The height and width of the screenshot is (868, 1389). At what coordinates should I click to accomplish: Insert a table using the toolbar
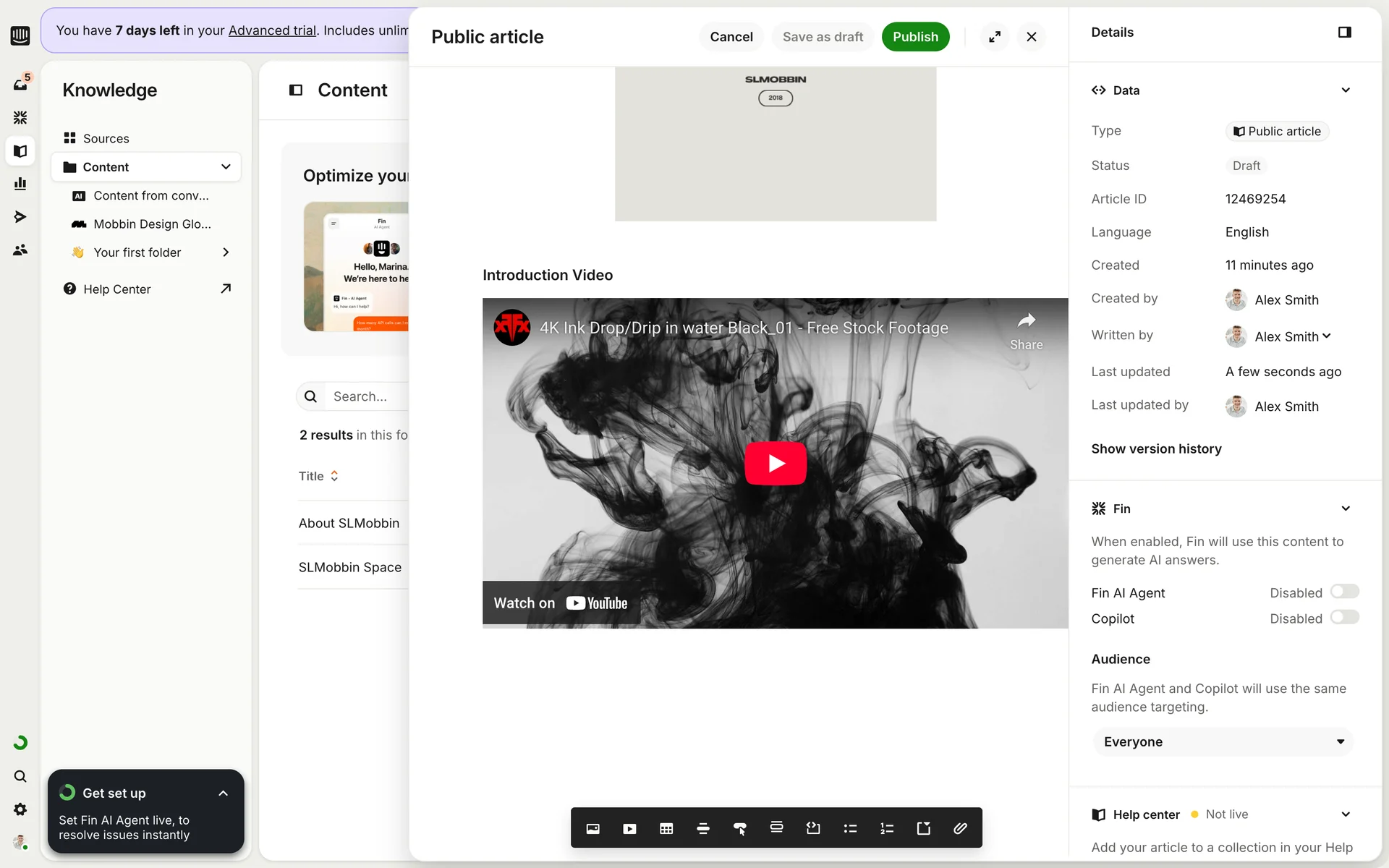pos(666,828)
